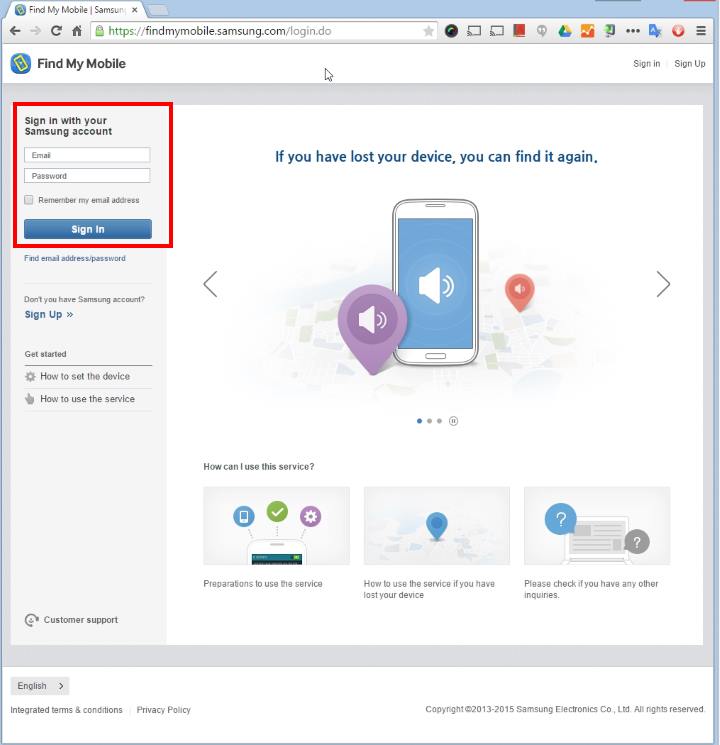The width and height of the screenshot is (720, 745).
Task: Open the Google Translate extension icon
Action: [x=656, y=31]
